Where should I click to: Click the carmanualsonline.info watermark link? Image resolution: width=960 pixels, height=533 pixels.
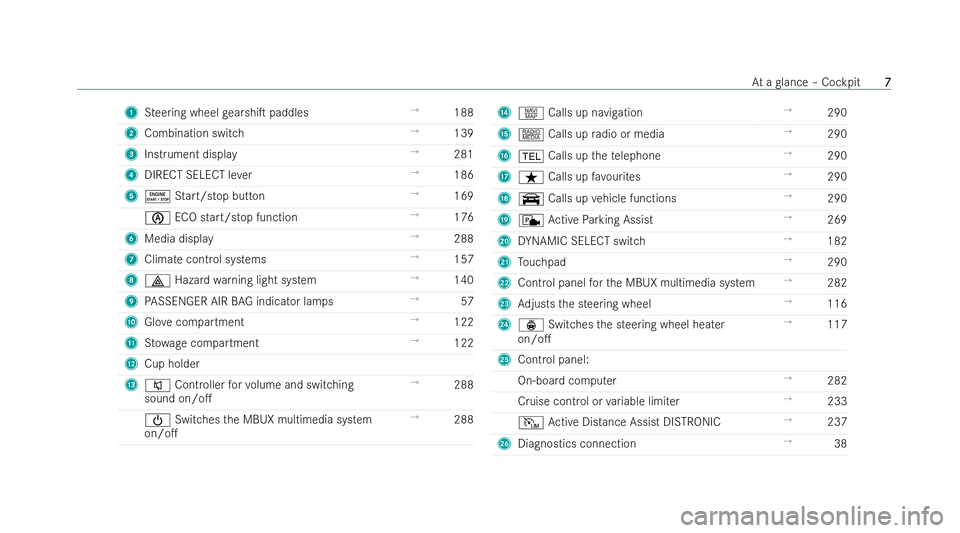812,516
